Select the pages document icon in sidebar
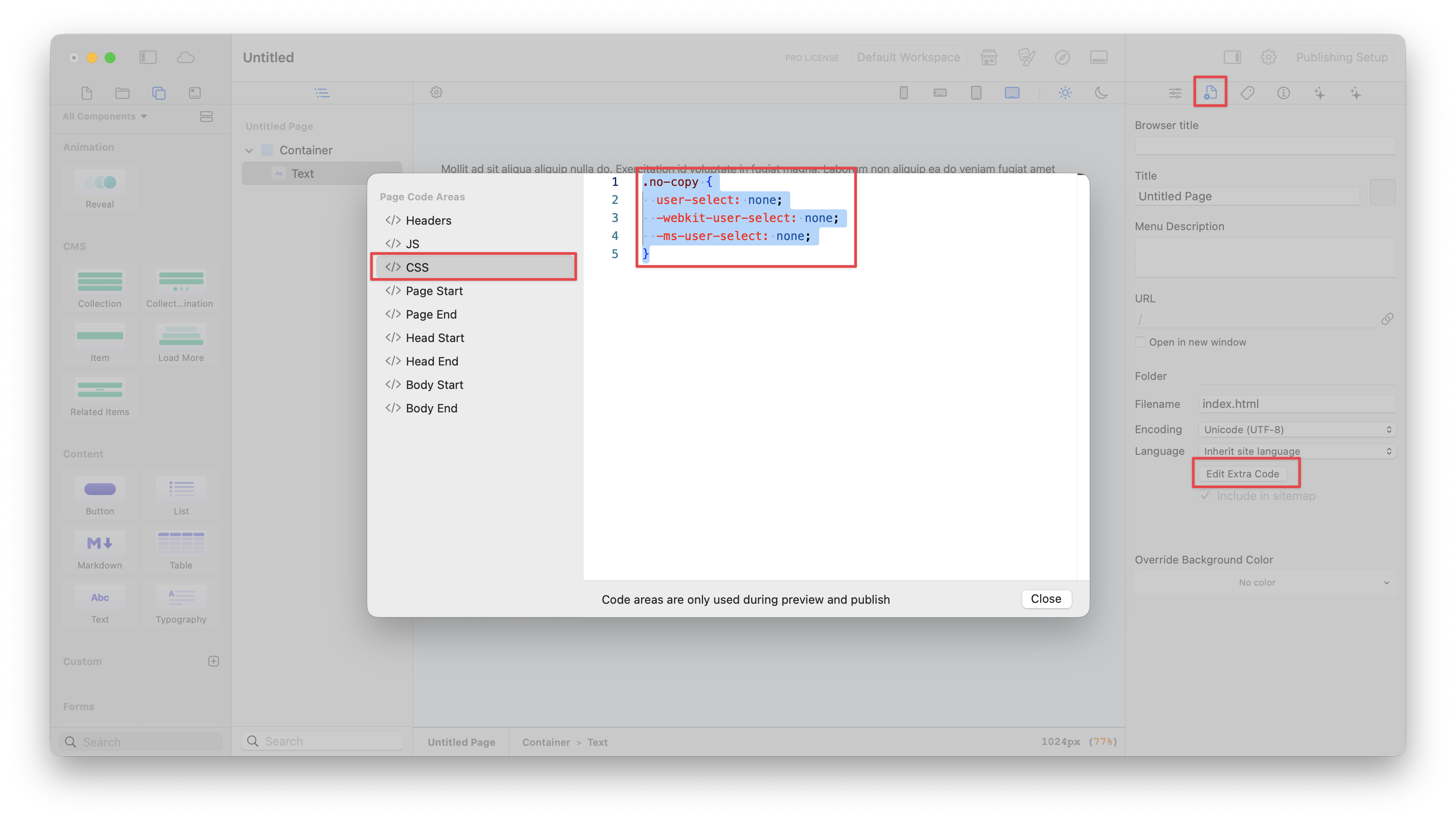 coord(87,92)
